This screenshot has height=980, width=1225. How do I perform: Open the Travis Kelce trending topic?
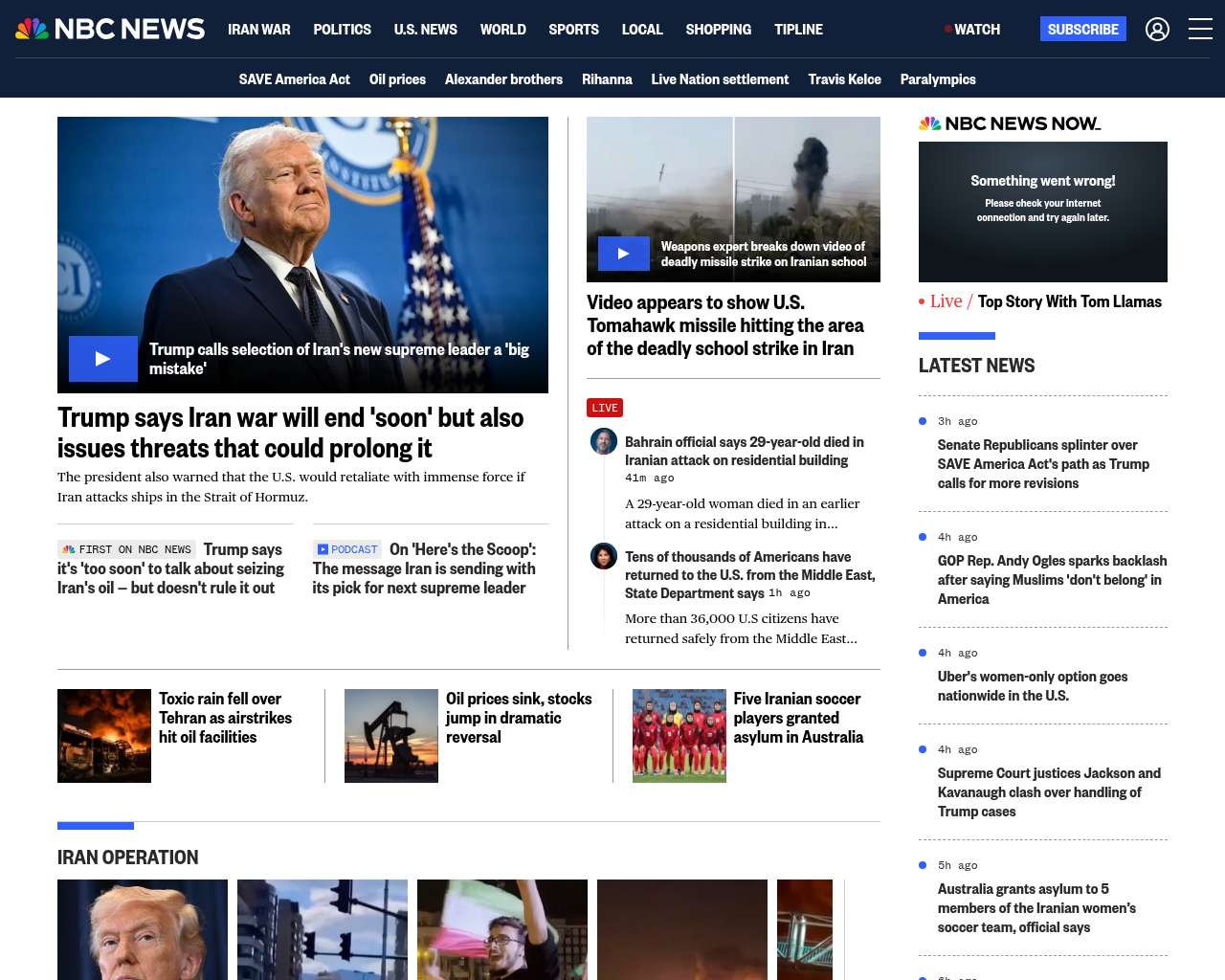(x=844, y=79)
